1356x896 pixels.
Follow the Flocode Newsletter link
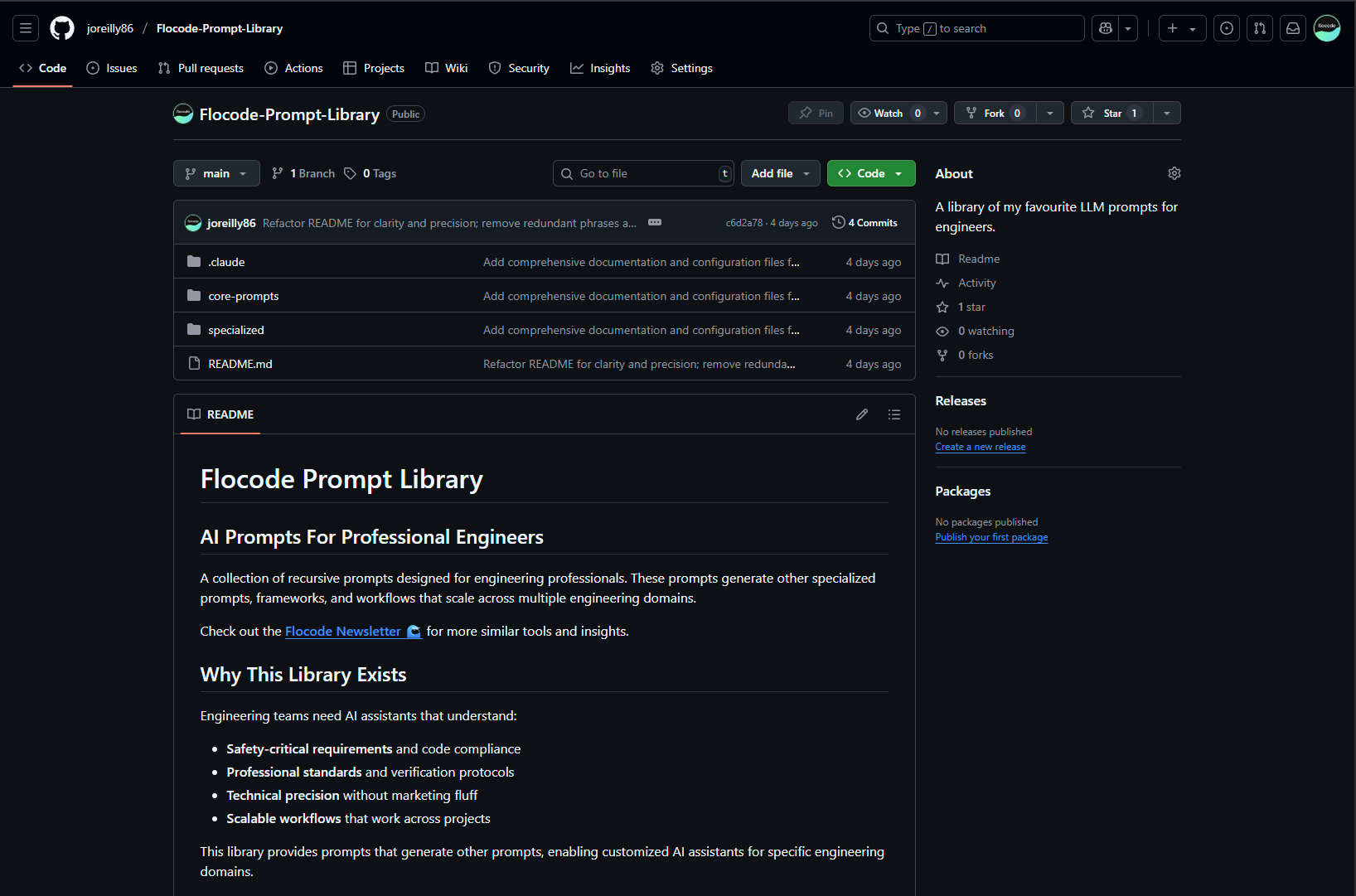(x=353, y=632)
